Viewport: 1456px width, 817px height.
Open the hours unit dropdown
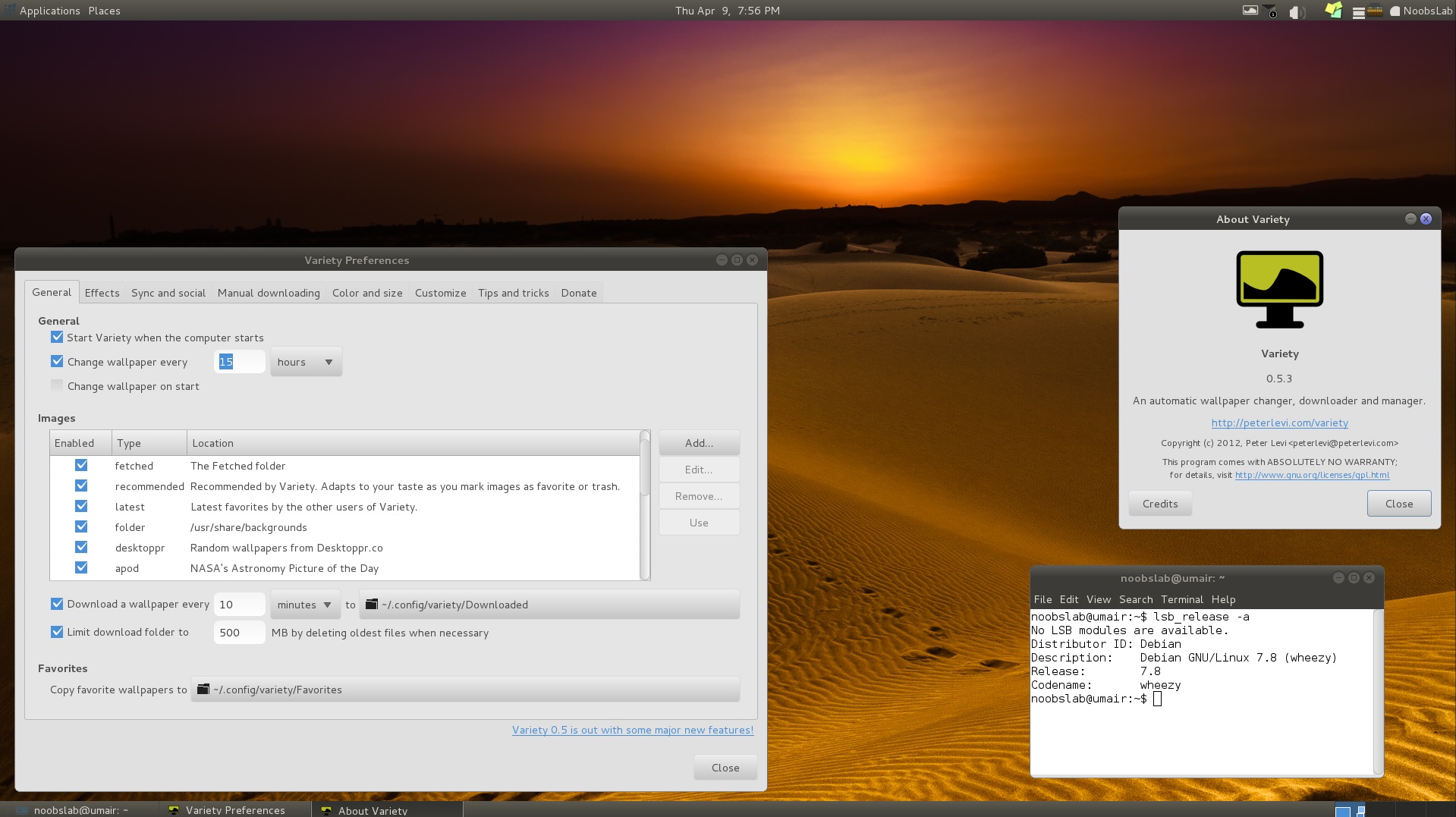point(306,362)
